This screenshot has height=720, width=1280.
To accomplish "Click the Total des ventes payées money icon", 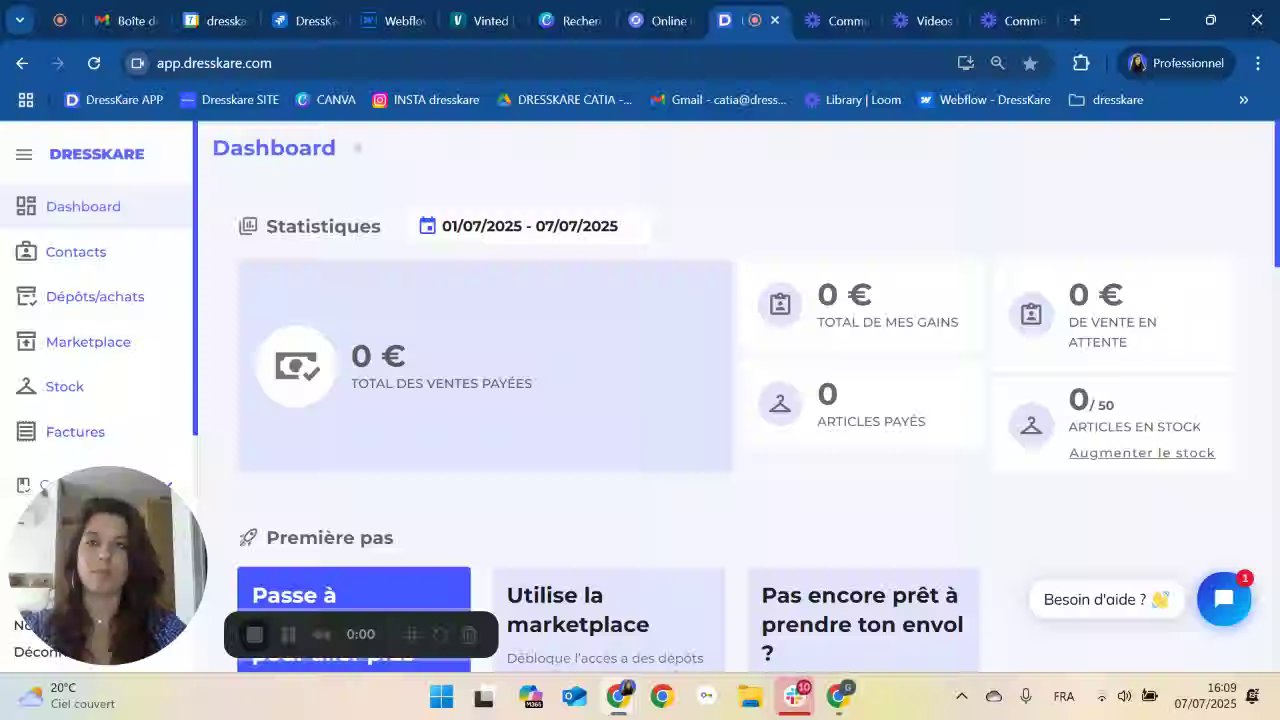I will (296, 366).
